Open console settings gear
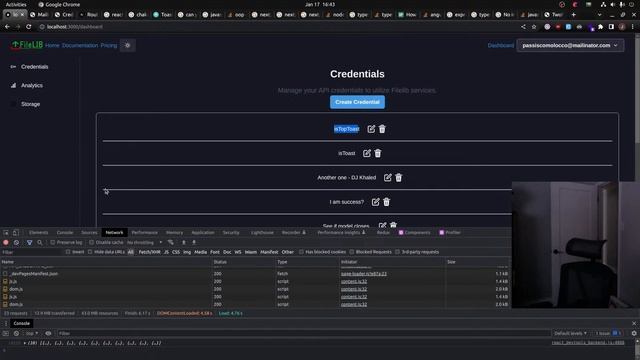Image resolution: width=640 pixels, height=360 pixels. [x=634, y=333]
